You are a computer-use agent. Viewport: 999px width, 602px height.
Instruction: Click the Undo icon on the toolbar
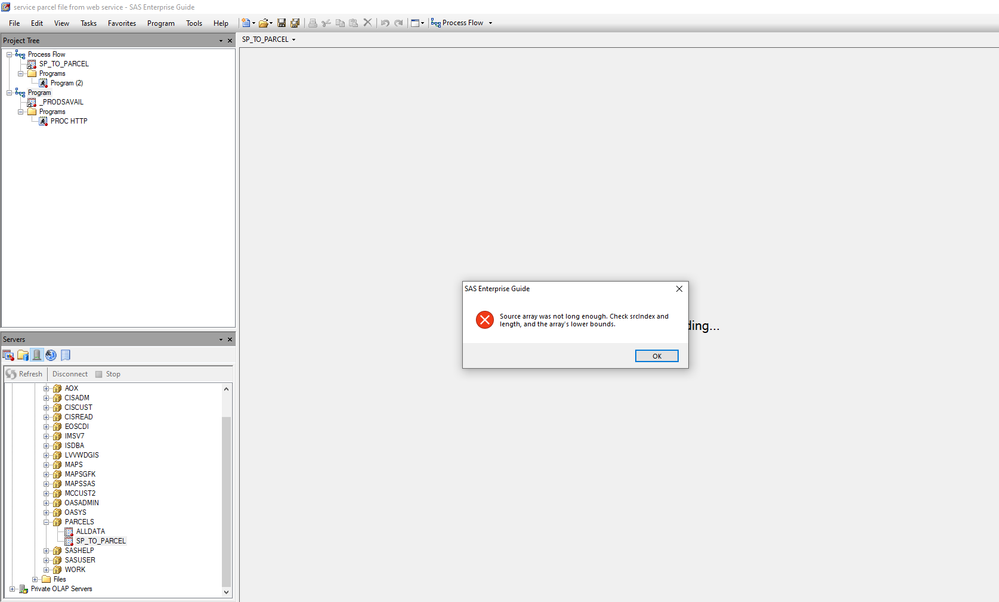tap(385, 22)
